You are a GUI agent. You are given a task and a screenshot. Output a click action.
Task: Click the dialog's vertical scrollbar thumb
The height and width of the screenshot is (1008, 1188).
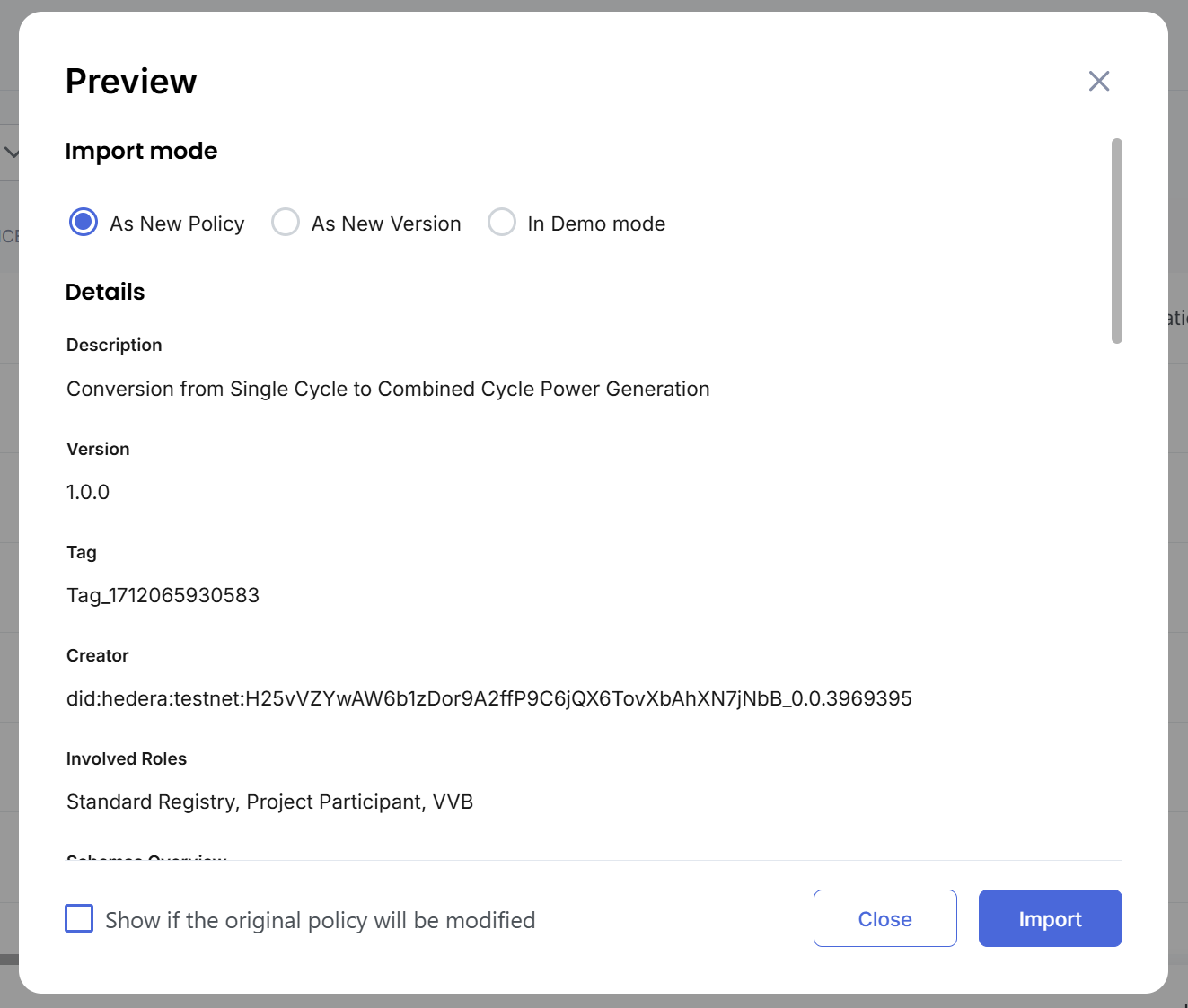(1116, 241)
